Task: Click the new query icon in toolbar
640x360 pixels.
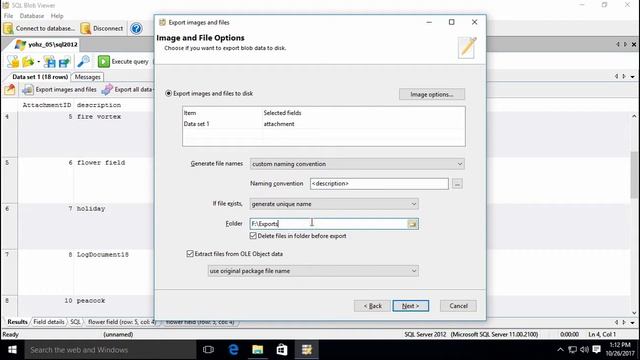Action: [x=13, y=62]
